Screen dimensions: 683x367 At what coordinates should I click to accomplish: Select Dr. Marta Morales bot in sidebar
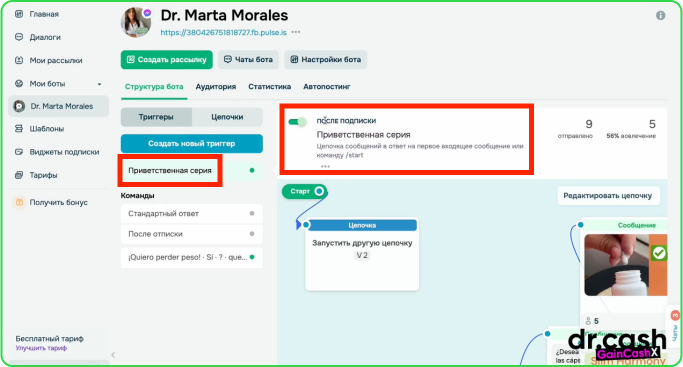pos(58,106)
